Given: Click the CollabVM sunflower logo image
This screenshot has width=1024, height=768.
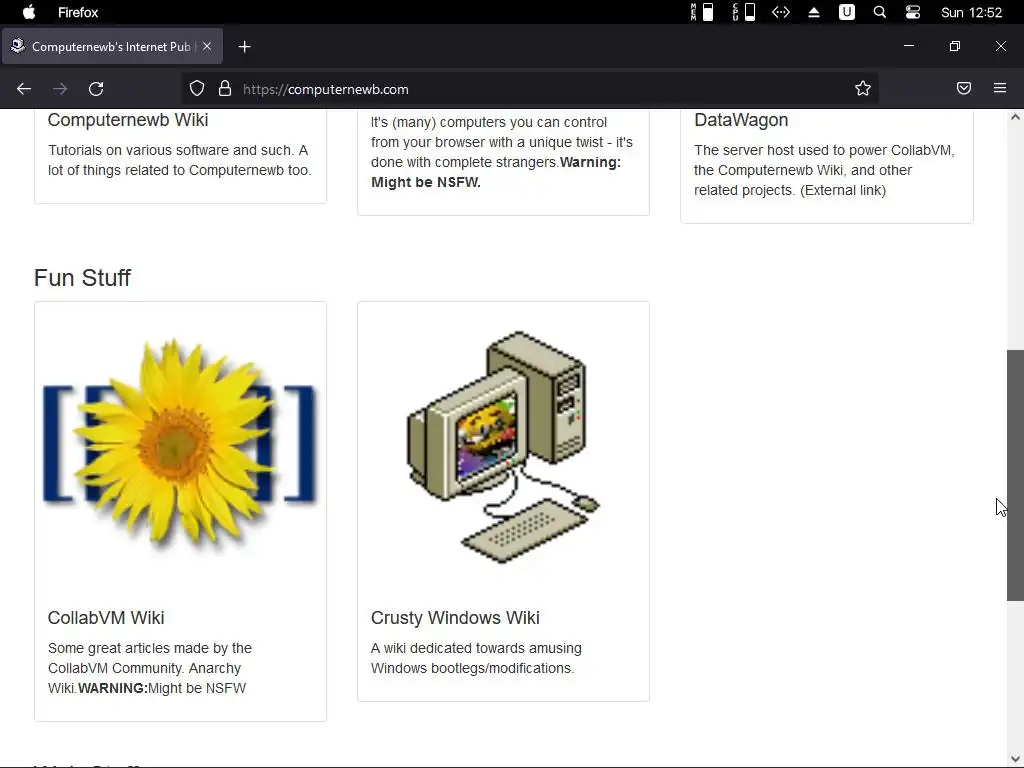Looking at the screenshot, I should click(180, 447).
